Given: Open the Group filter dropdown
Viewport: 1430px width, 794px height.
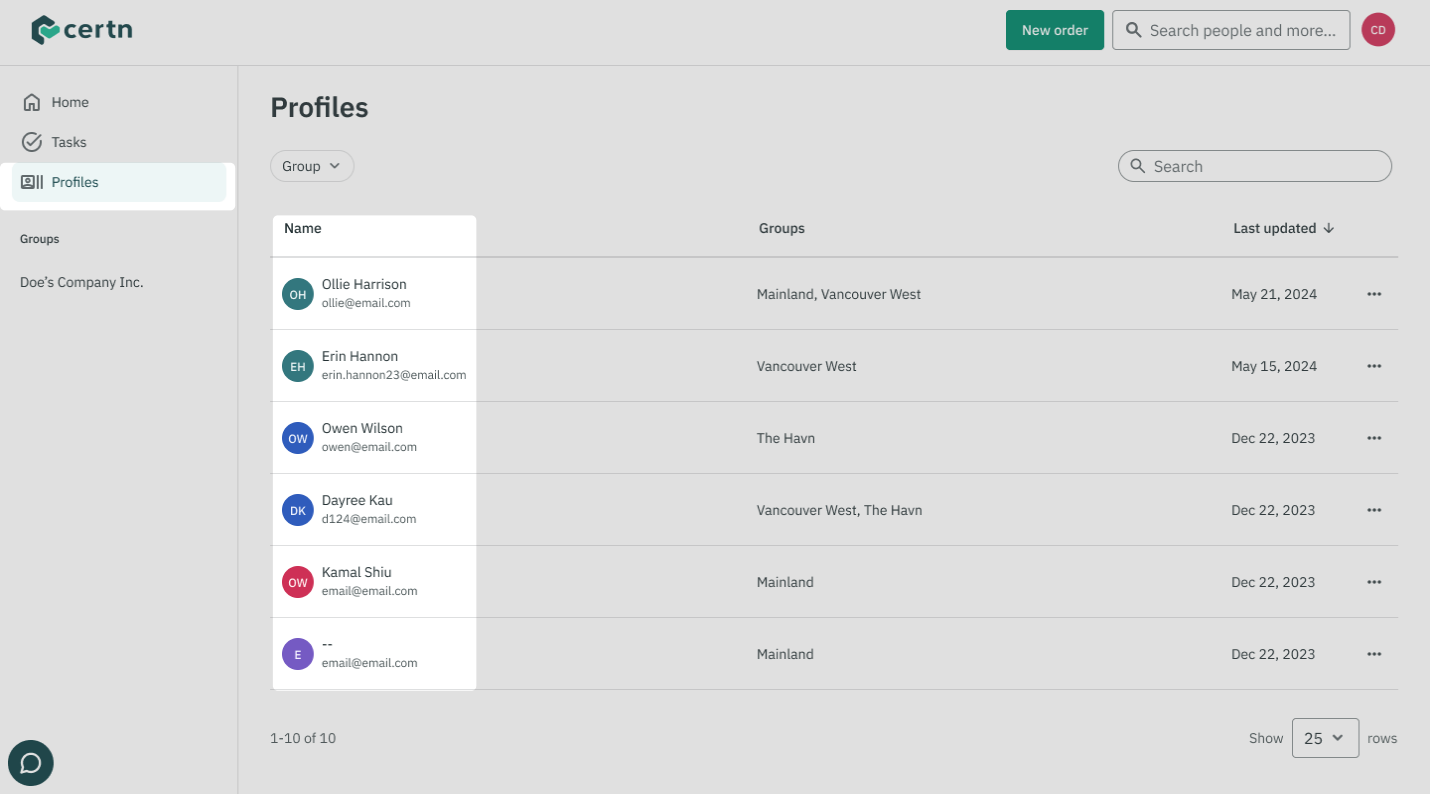Looking at the screenshot, I should tap(311, 166).
